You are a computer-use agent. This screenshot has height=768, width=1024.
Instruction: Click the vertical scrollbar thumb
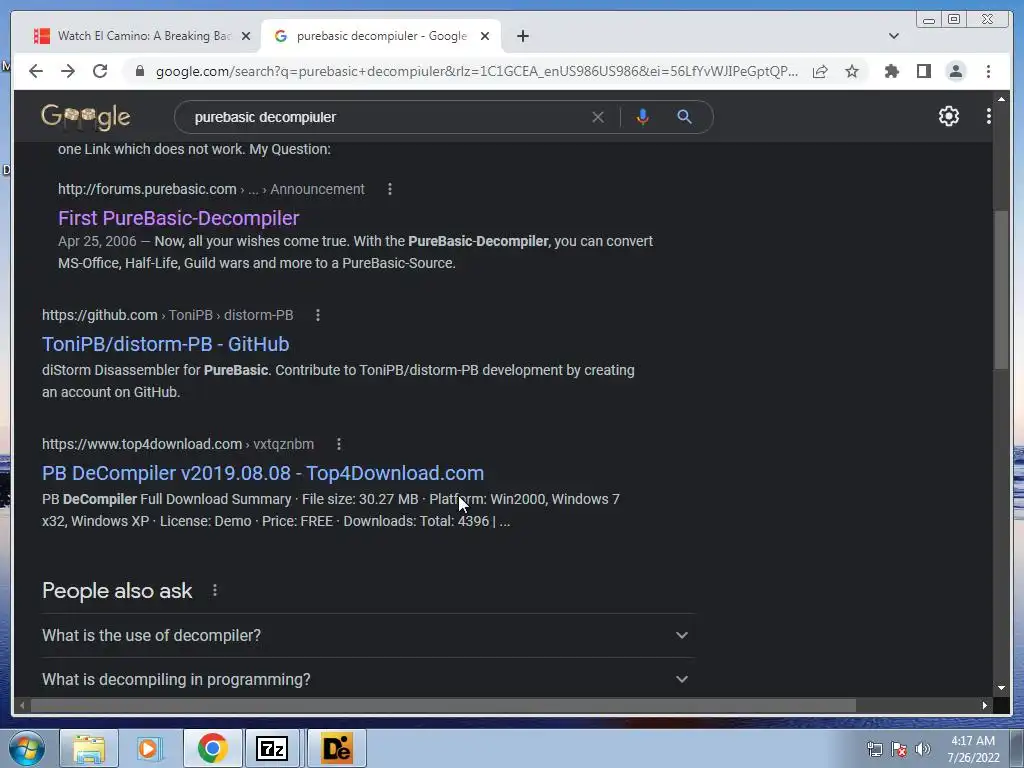1000,289
